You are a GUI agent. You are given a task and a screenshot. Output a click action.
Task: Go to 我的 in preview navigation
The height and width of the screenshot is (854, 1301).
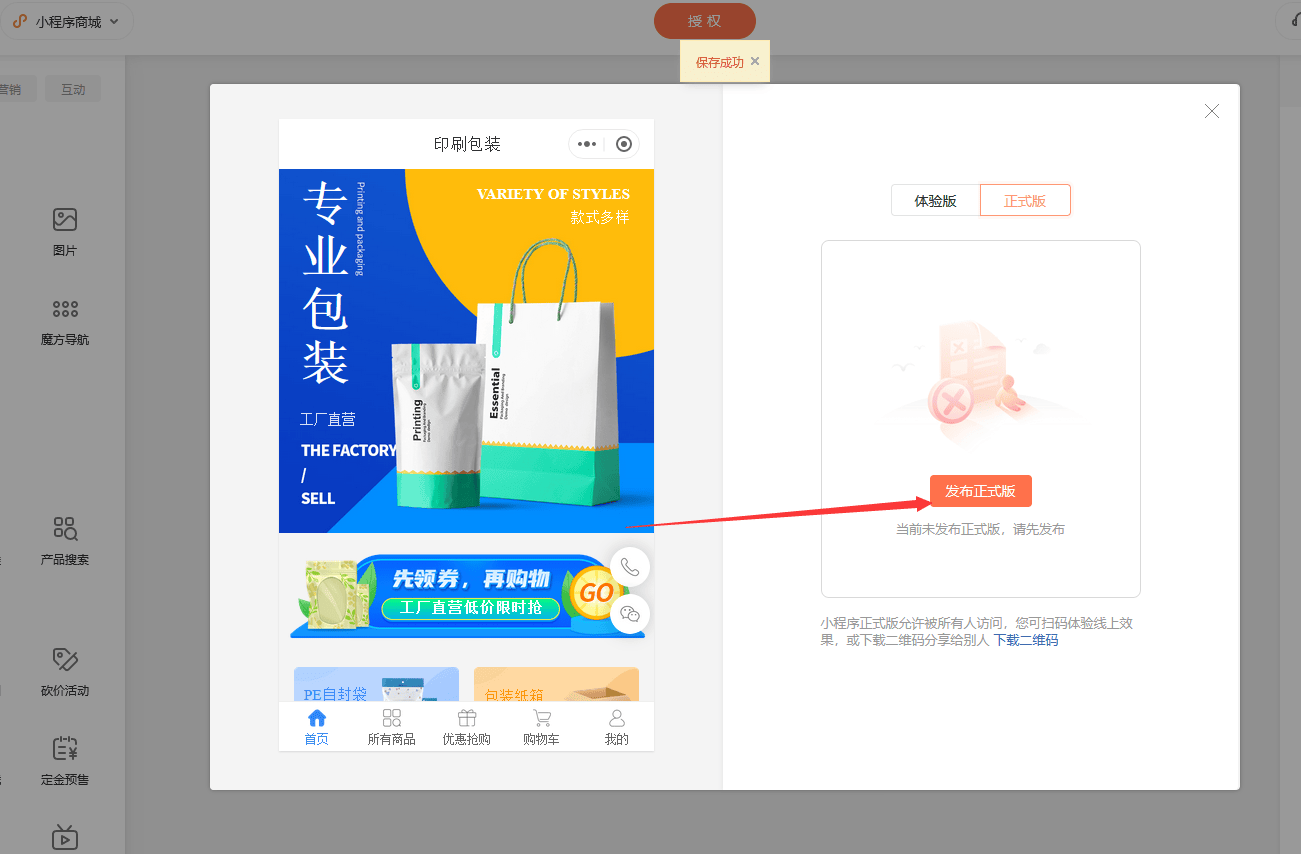click(x=617, y=727)
